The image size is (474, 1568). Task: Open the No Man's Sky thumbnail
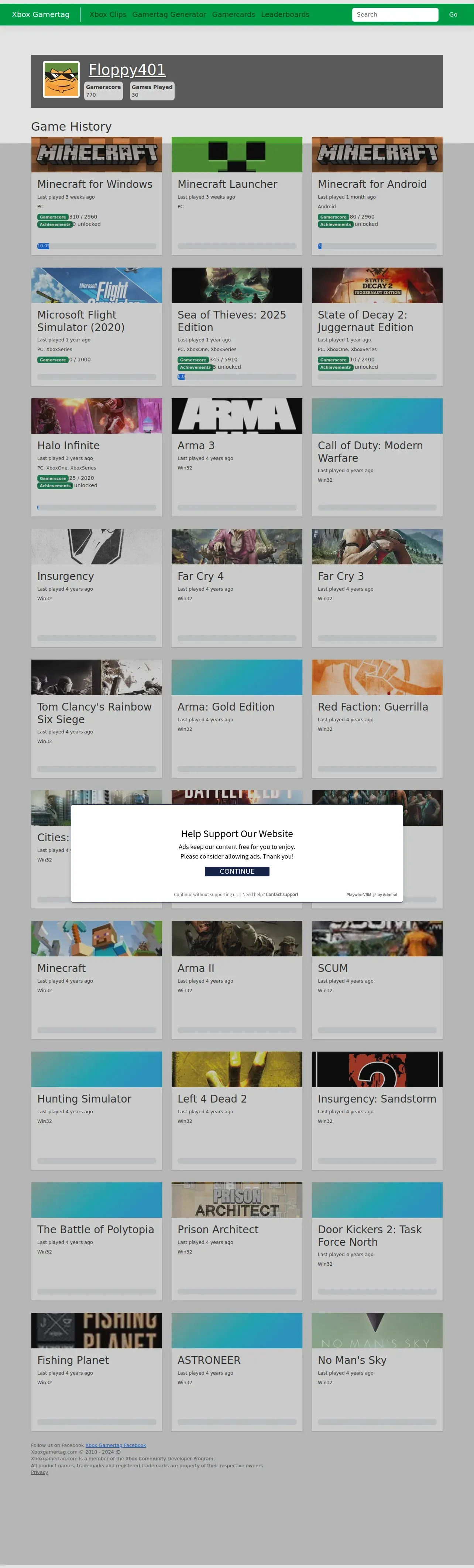tap(377, 1331)
